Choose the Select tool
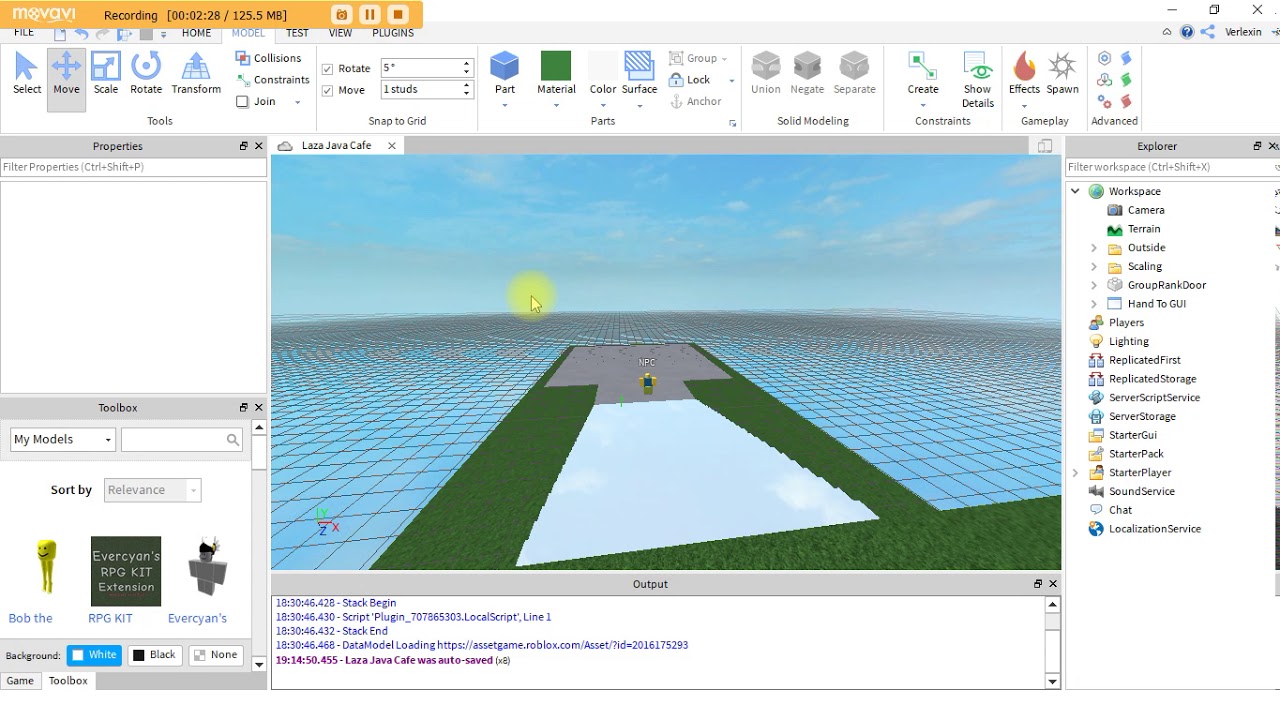 click(x=27, y=74)
